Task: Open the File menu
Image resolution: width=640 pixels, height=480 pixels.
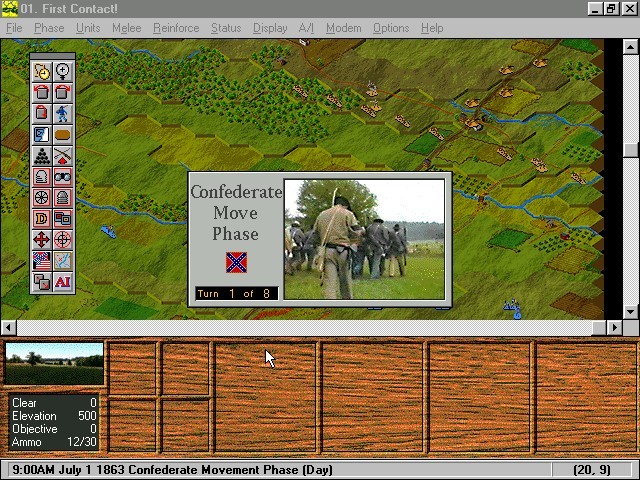Action: [x=14, y=28]
